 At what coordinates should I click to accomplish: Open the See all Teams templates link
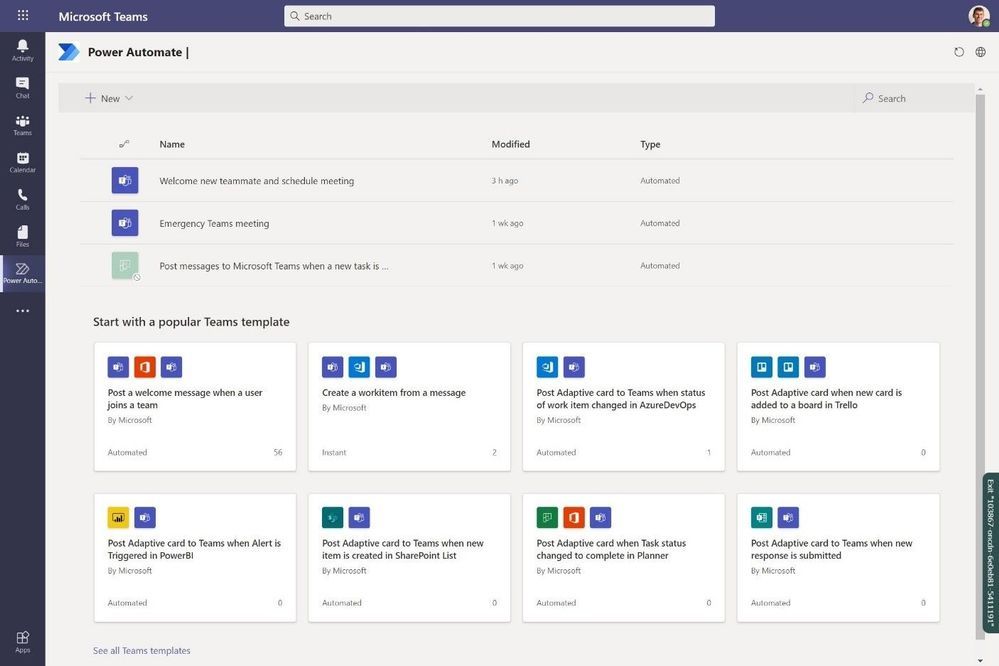(x=141, y=648)
